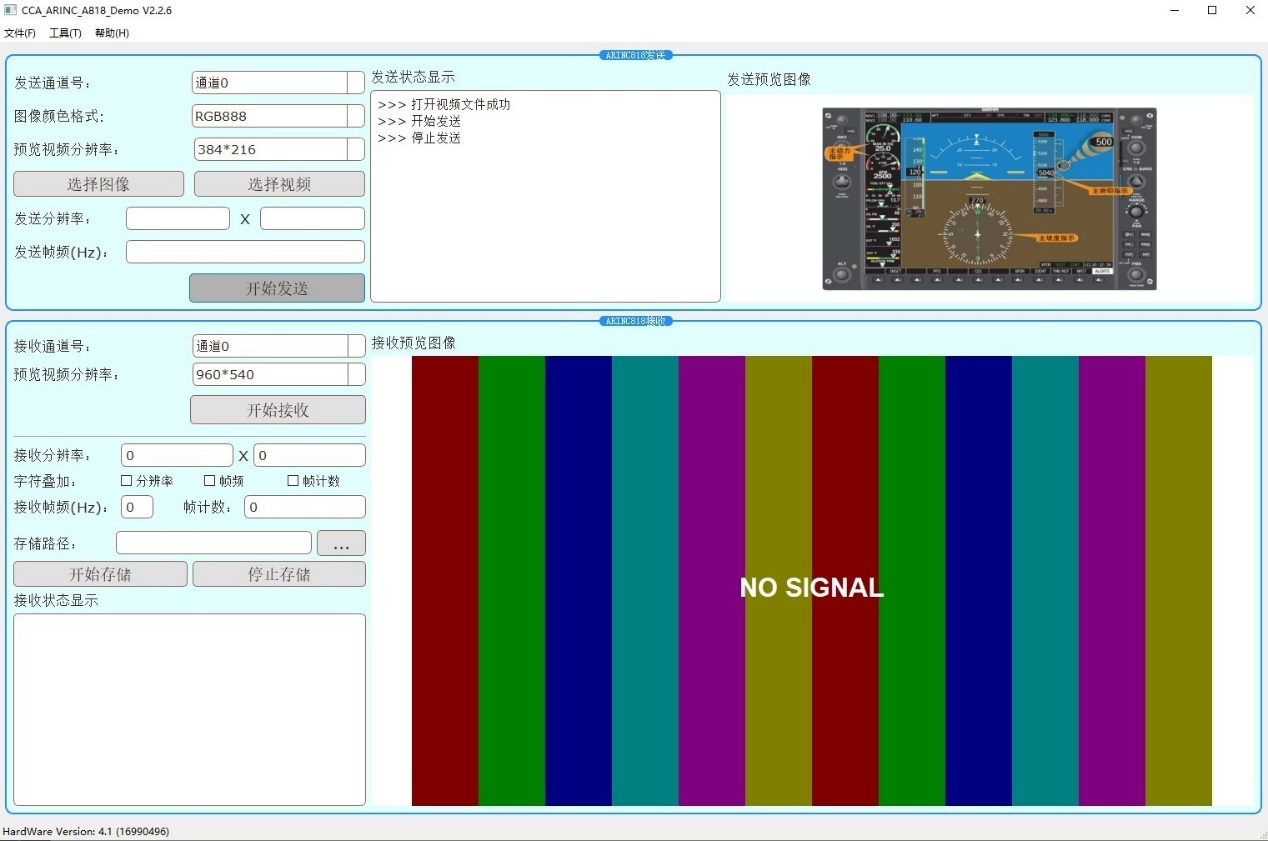Open the receive preview resolution 960*540 dropdown

point(355,375)
